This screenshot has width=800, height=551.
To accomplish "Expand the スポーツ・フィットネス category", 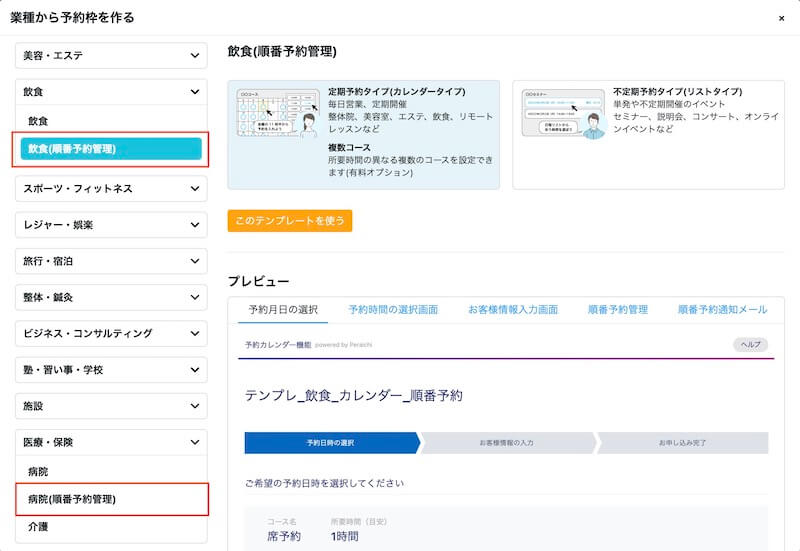I will tap(111, 188).
